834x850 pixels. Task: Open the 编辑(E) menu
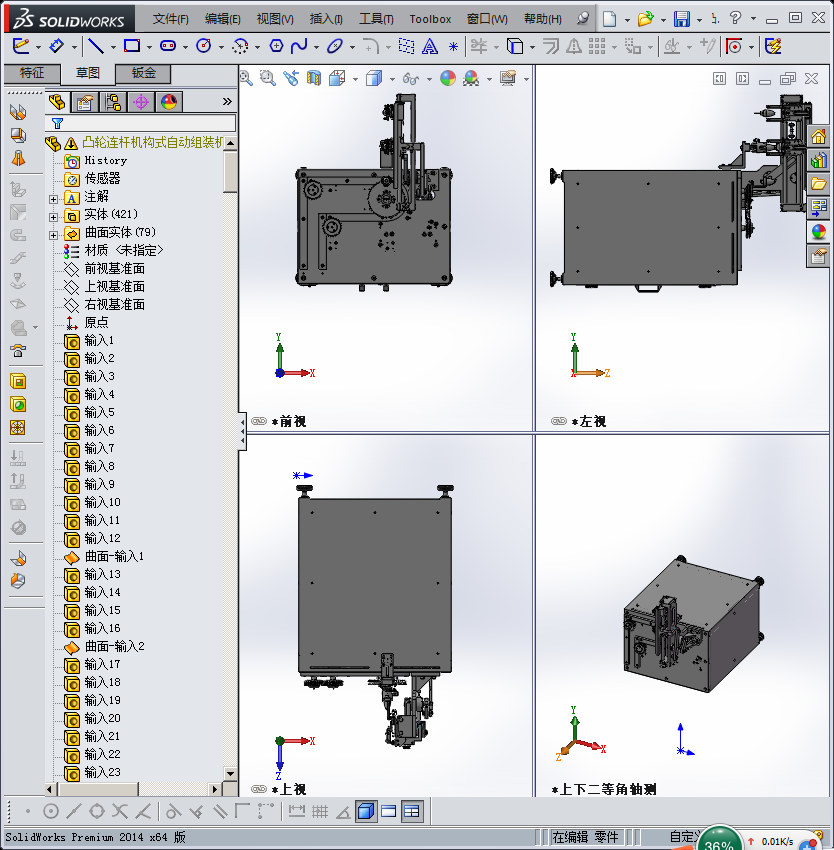pos(222,19)
